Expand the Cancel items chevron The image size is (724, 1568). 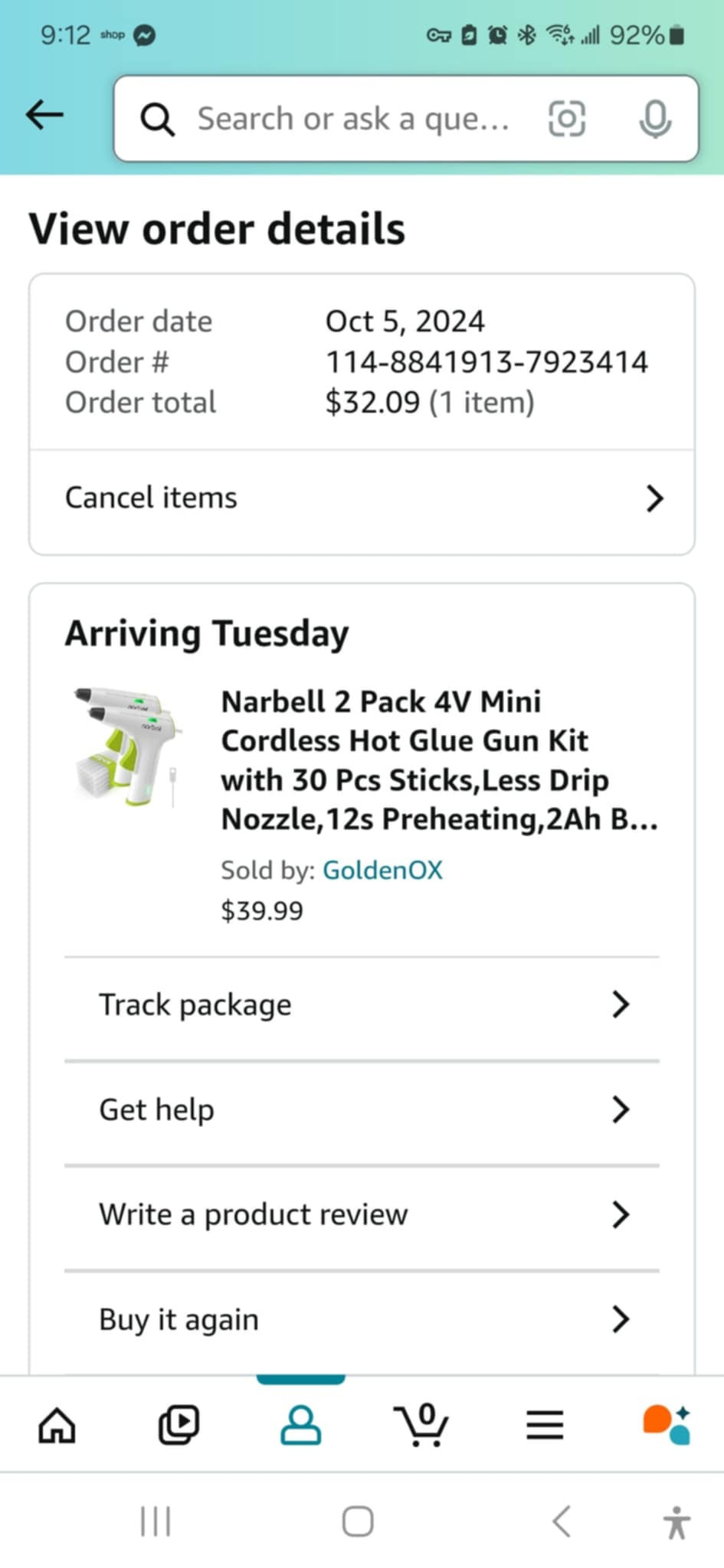pyautogui.click(x=654, y=498)
